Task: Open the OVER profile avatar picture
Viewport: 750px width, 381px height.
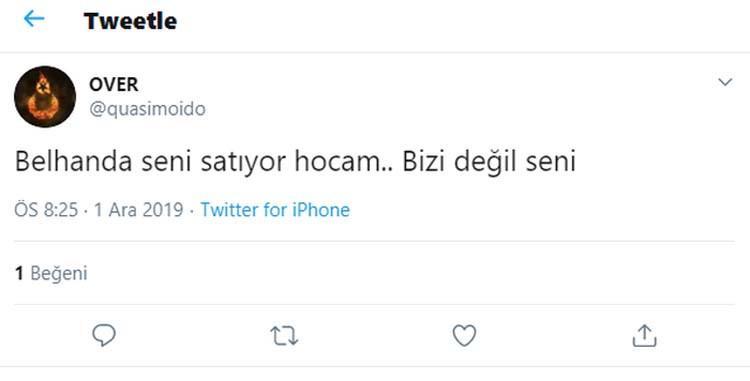Action: (x=45, y=97)
